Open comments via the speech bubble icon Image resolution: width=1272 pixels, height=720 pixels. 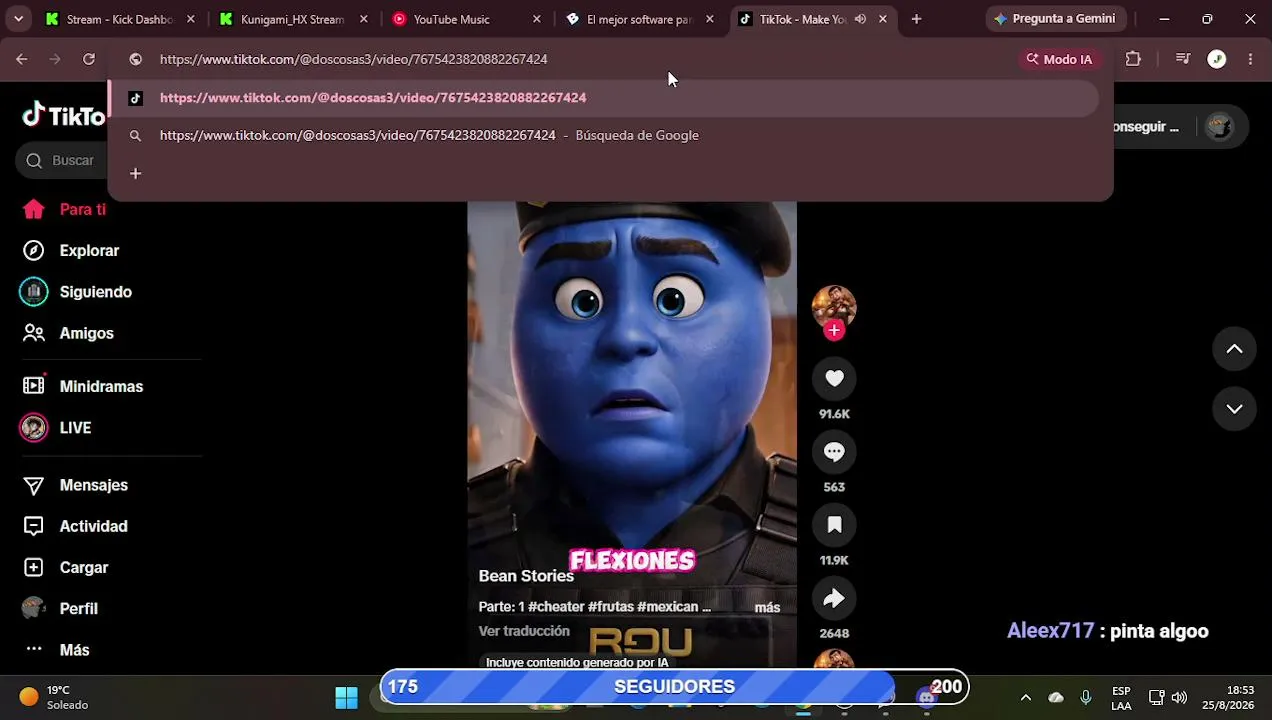[834, 451]
